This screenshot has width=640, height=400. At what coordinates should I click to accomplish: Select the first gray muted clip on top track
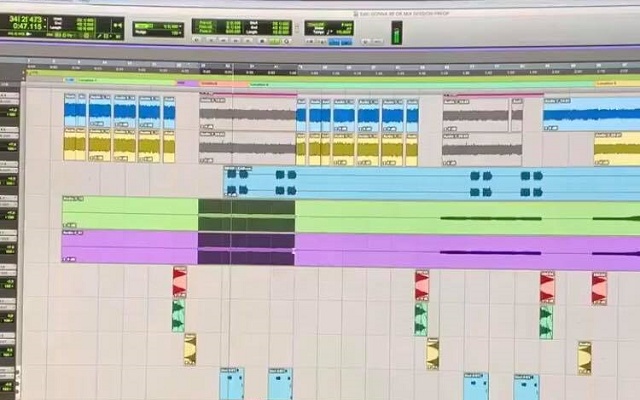[x=248, y=113]
